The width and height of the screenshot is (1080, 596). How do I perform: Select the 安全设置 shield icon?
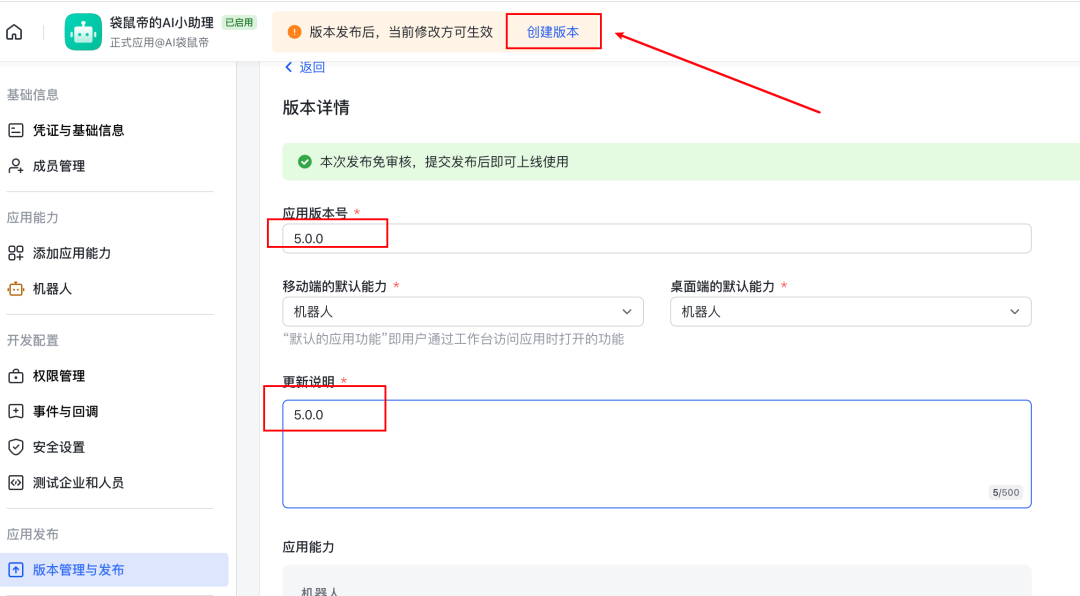[x=14, y=447]
